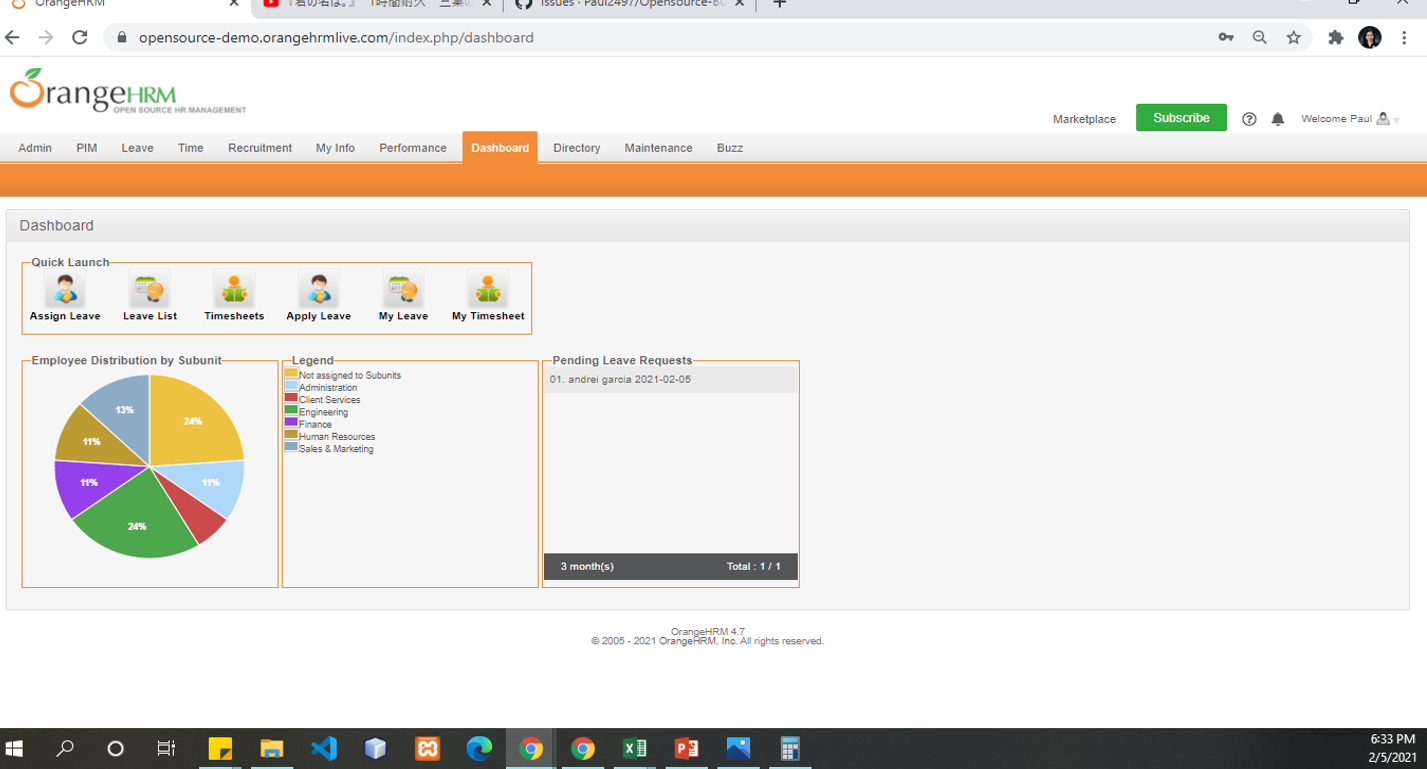The height and width of the screenshot is (769, 1427).
Task: Click the purple Finance pie slice
Action: pos(90,483)
